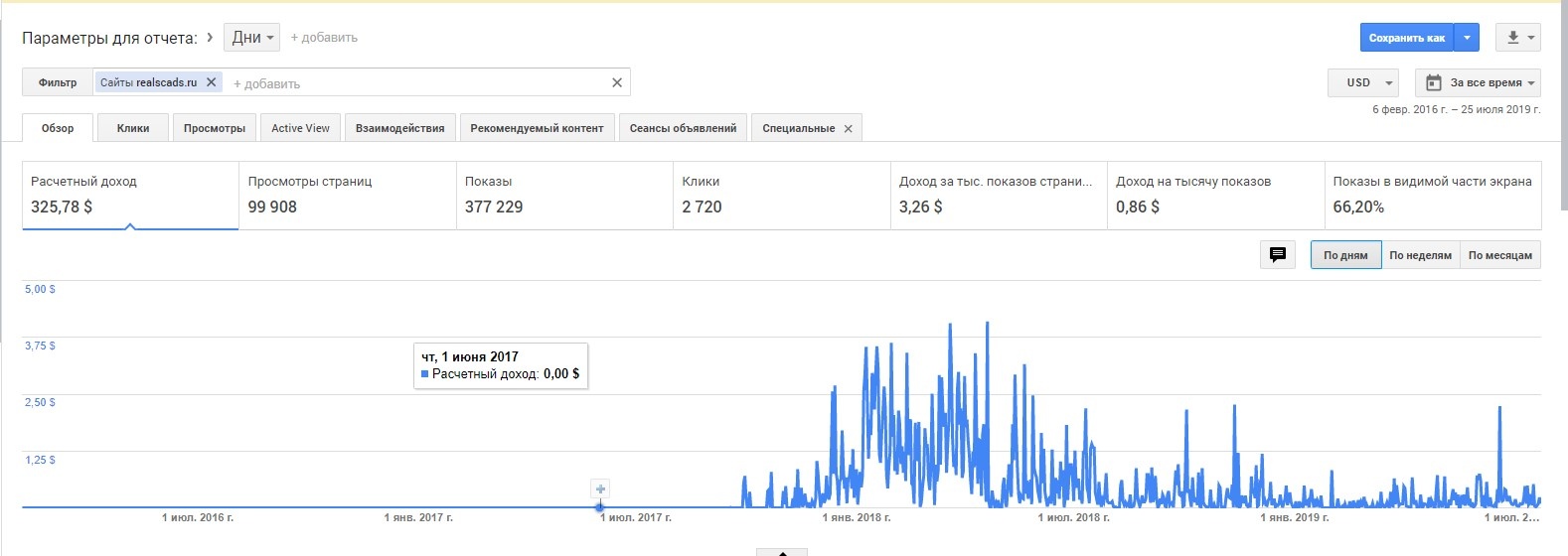Open the Сохранить как dropdown arrow

coord(1468,38)
